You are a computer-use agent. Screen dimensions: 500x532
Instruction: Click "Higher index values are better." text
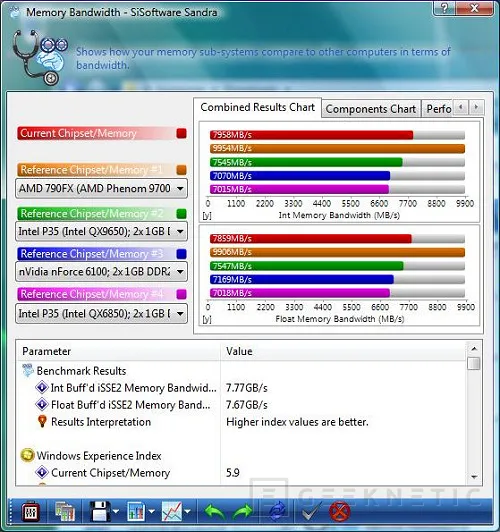[x=297, y=422]
